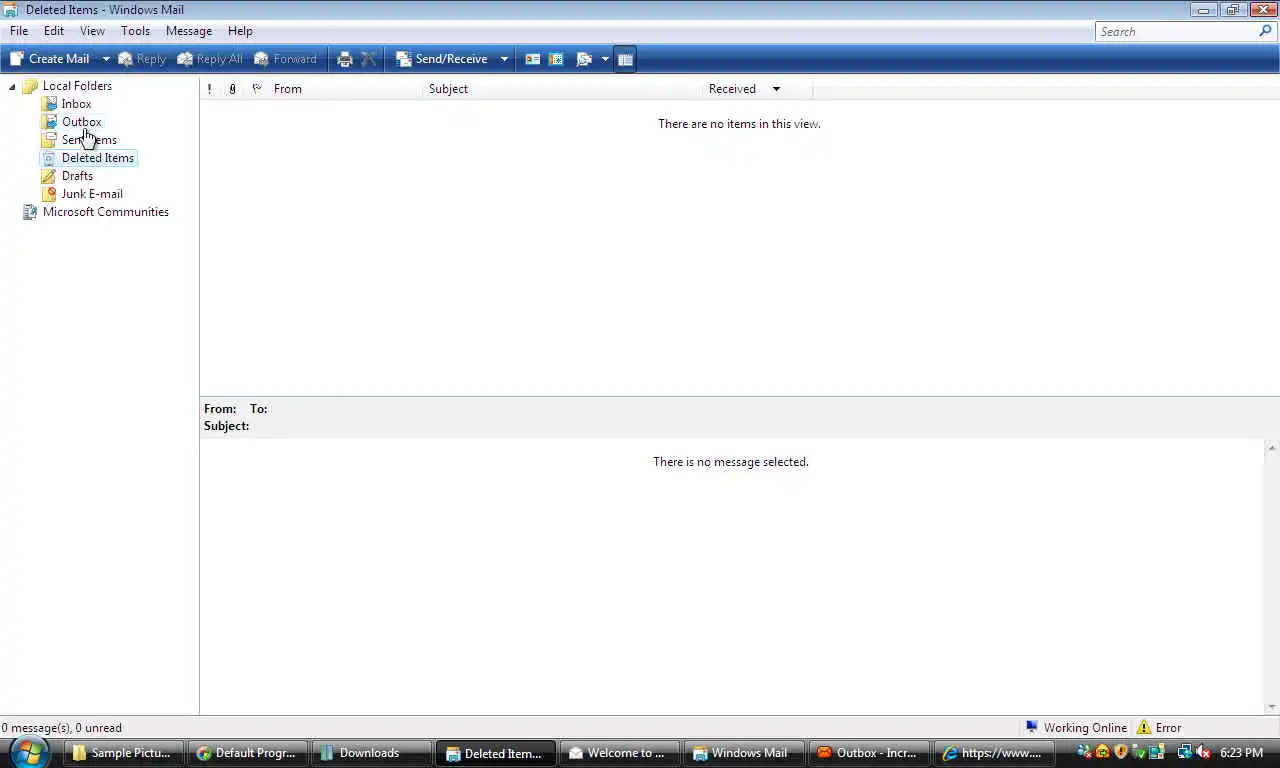Click the taskbar clock 6:23 PM
This screenshot has width=1280, height=768.
1241,753
